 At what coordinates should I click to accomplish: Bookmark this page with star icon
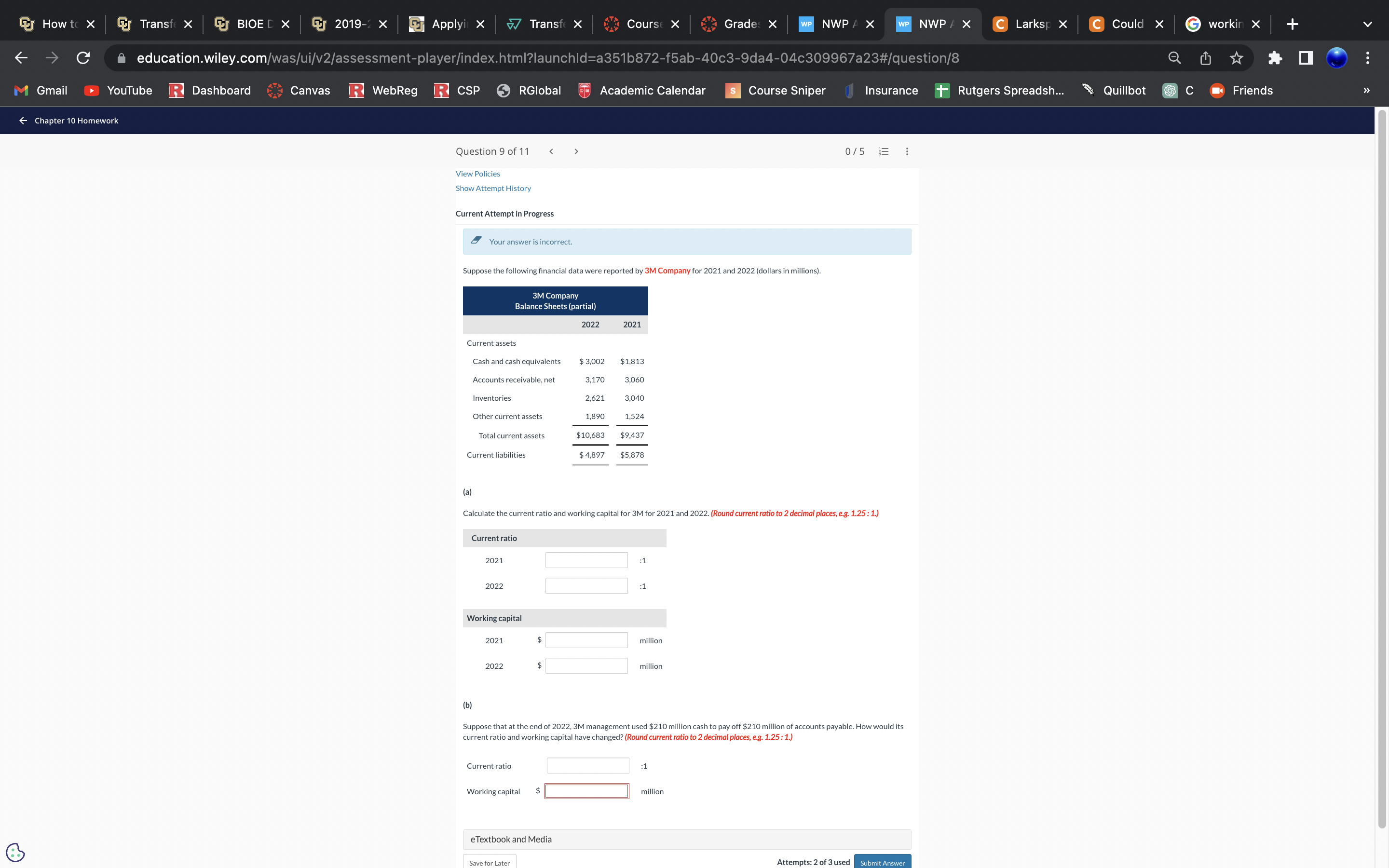point(1236,58)
